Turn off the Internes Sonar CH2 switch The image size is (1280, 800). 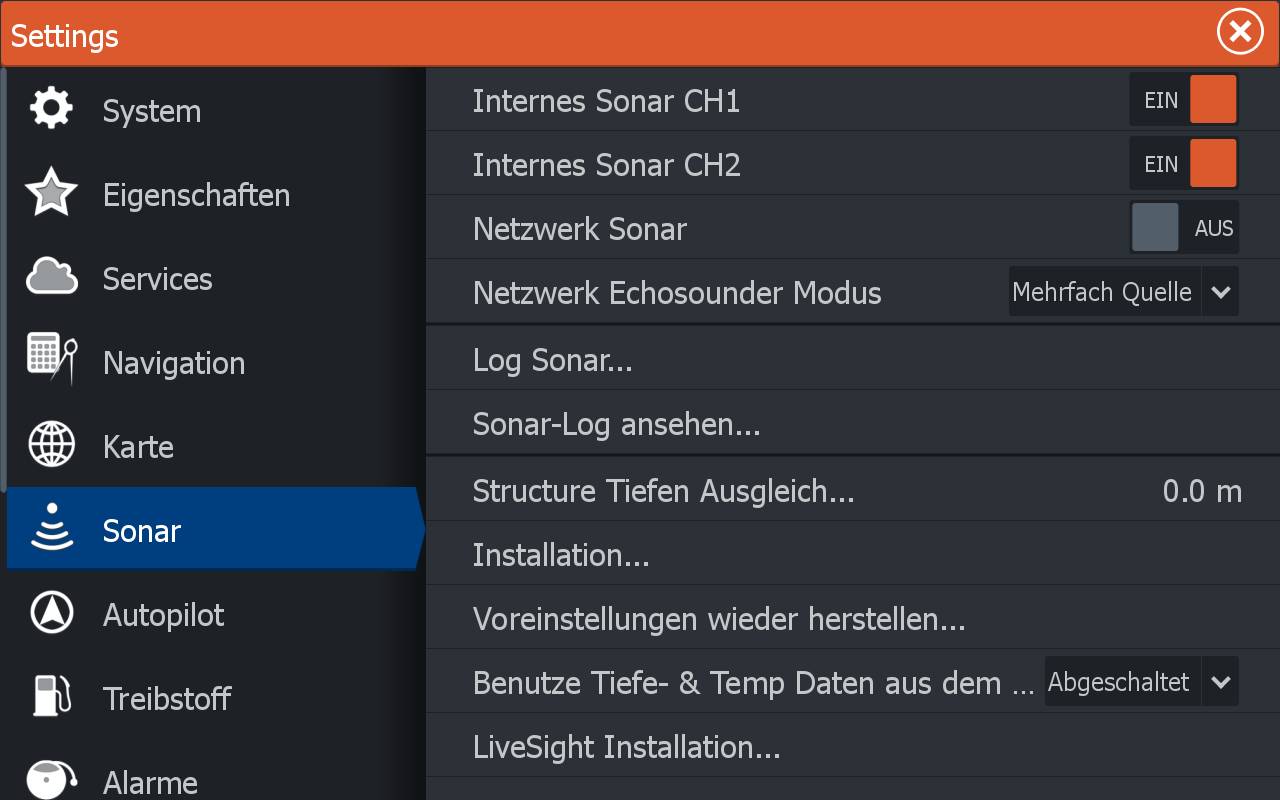tap(1184, 164)
